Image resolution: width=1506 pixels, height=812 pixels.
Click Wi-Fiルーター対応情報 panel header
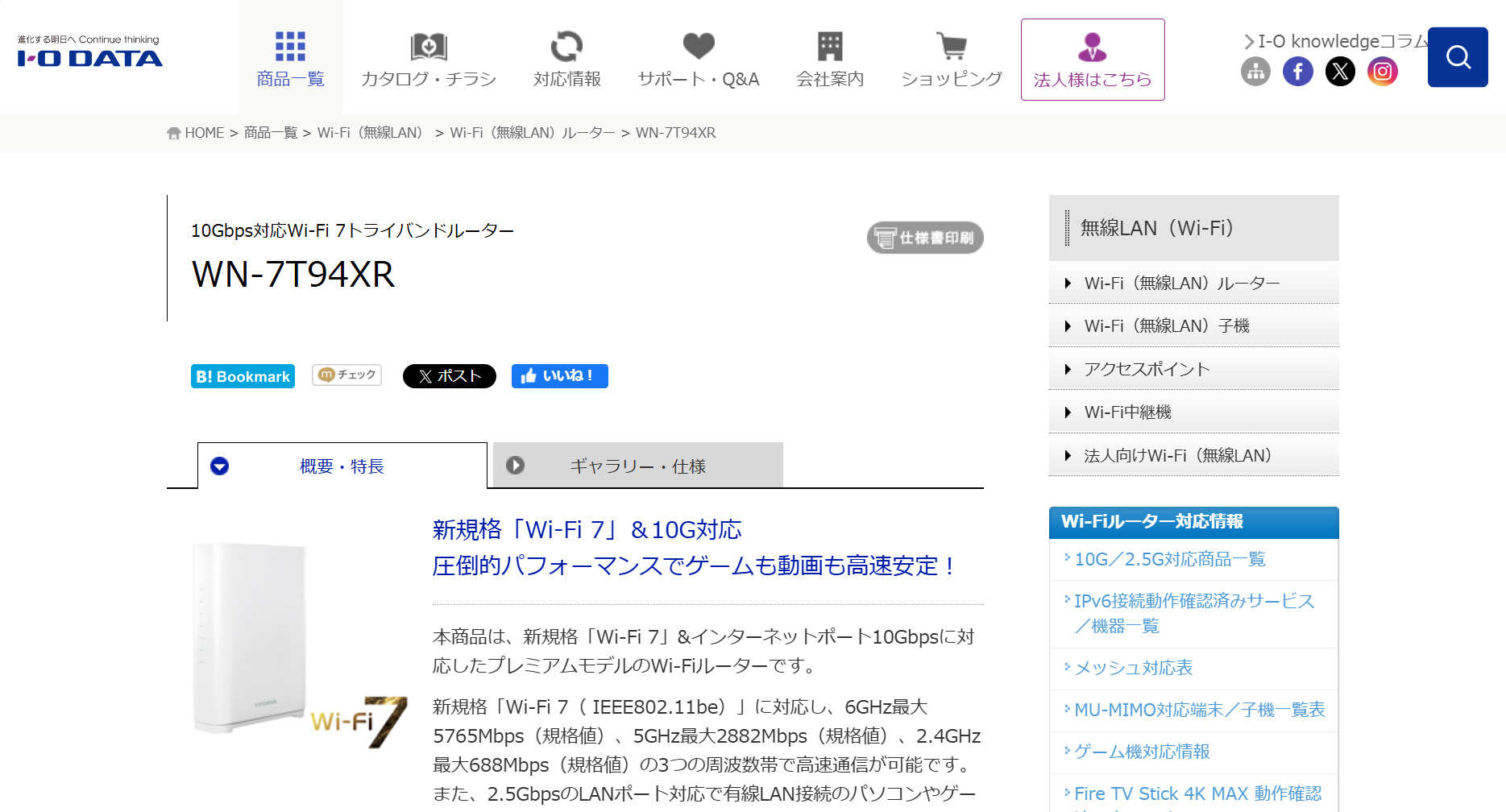1194,522
